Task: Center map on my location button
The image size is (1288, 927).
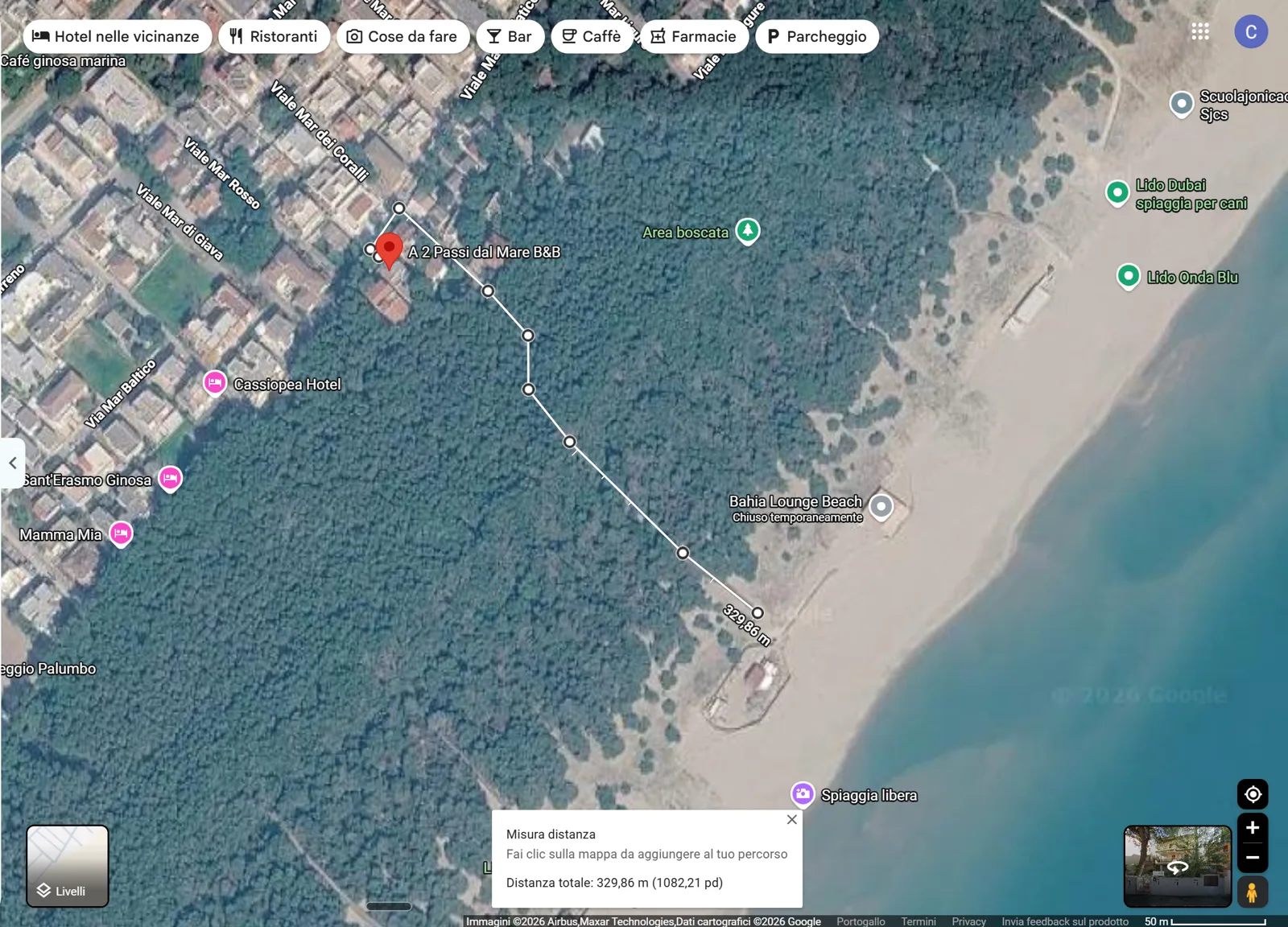Action: tap(1253, 794)
